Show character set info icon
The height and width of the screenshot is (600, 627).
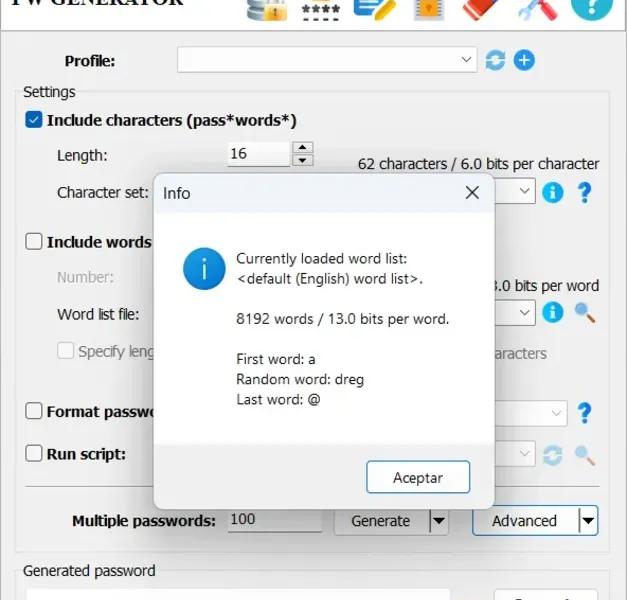(553, 193)
